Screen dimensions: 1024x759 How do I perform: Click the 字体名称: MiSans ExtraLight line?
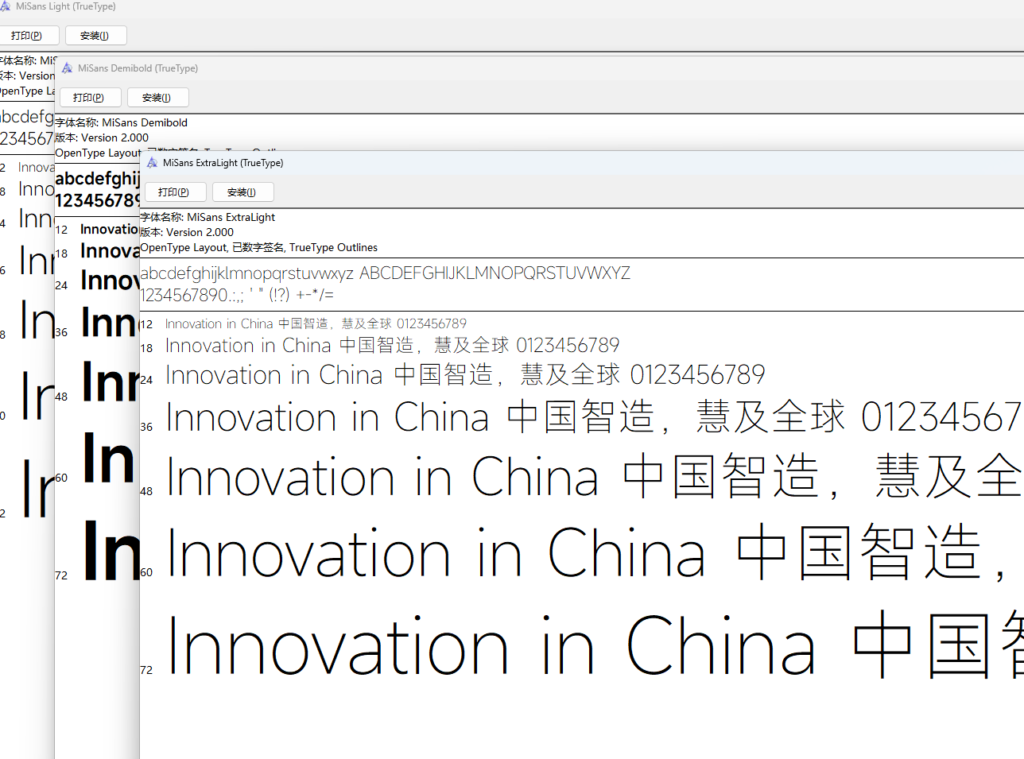pos(207,217)
